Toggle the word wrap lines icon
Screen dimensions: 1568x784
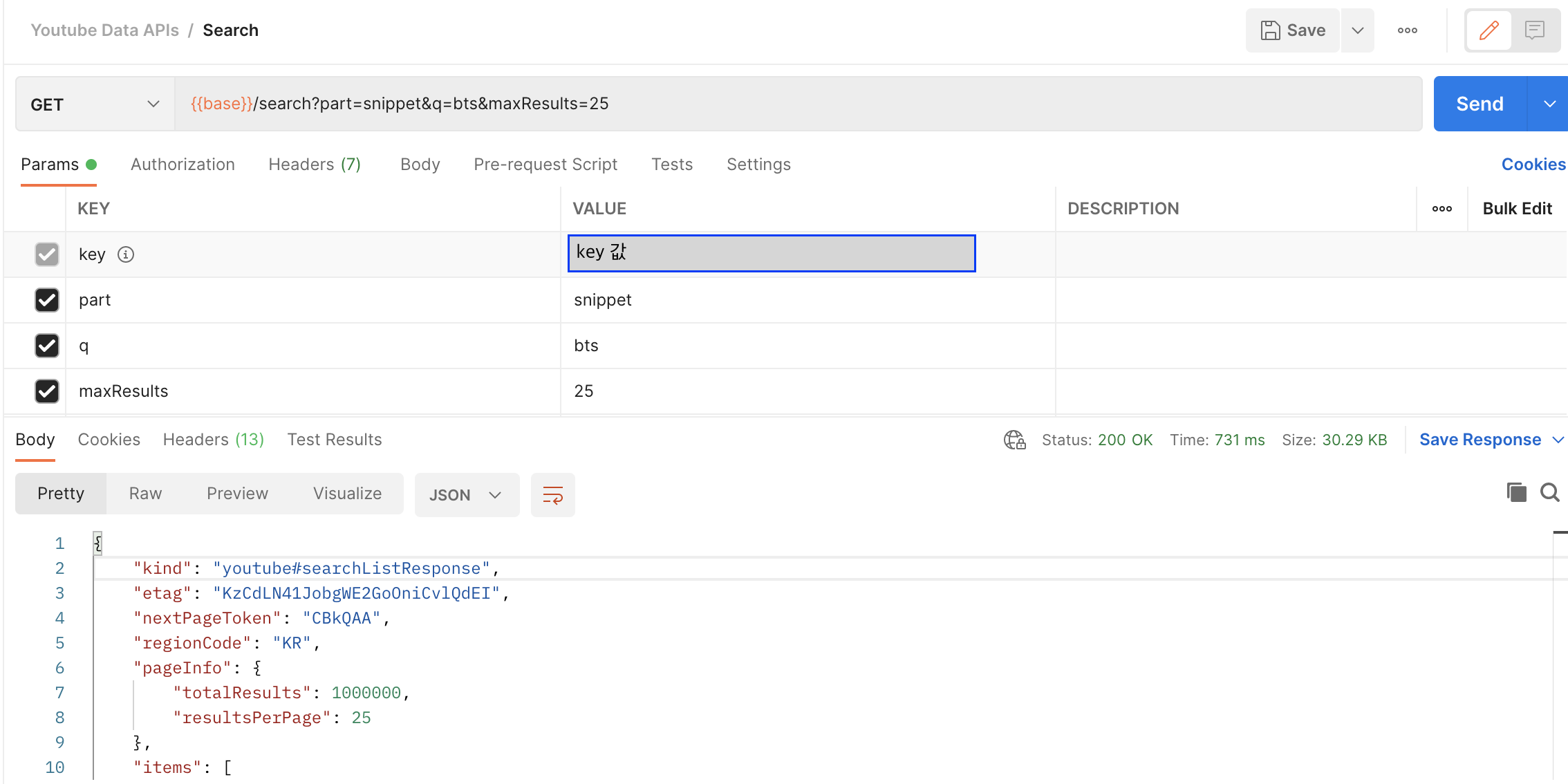click(552, 495)
